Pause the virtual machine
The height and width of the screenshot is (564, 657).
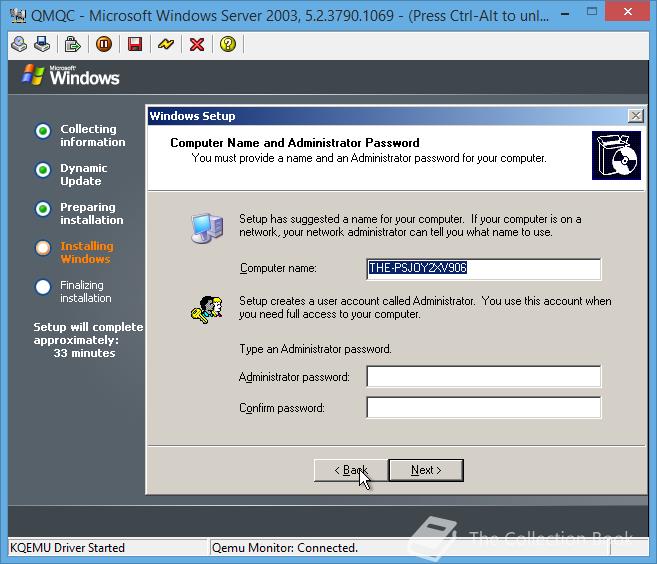pos(104,44)
